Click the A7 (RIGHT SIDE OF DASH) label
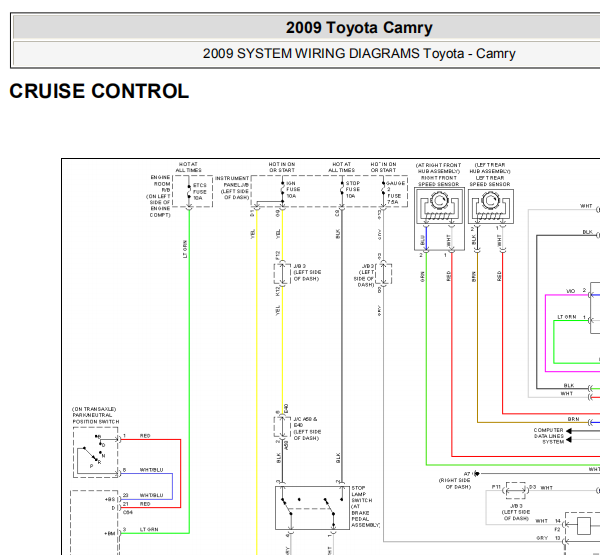The image size is (600, 555). click(x=455, y=480)
